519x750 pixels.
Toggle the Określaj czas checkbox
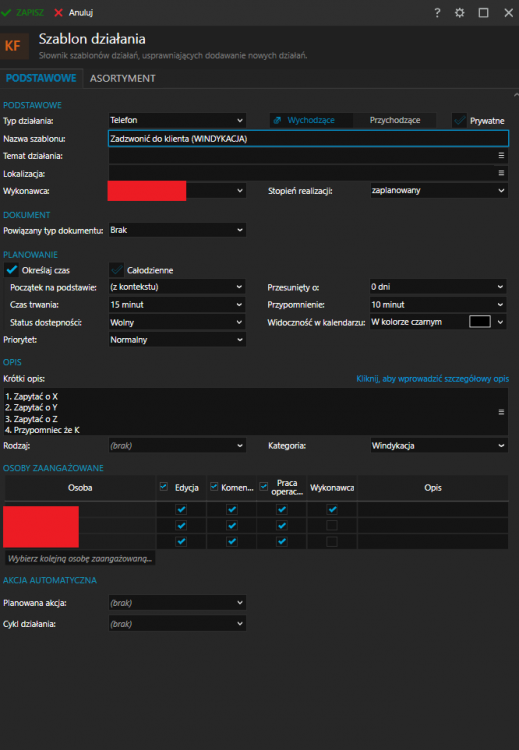coord(11,270)
